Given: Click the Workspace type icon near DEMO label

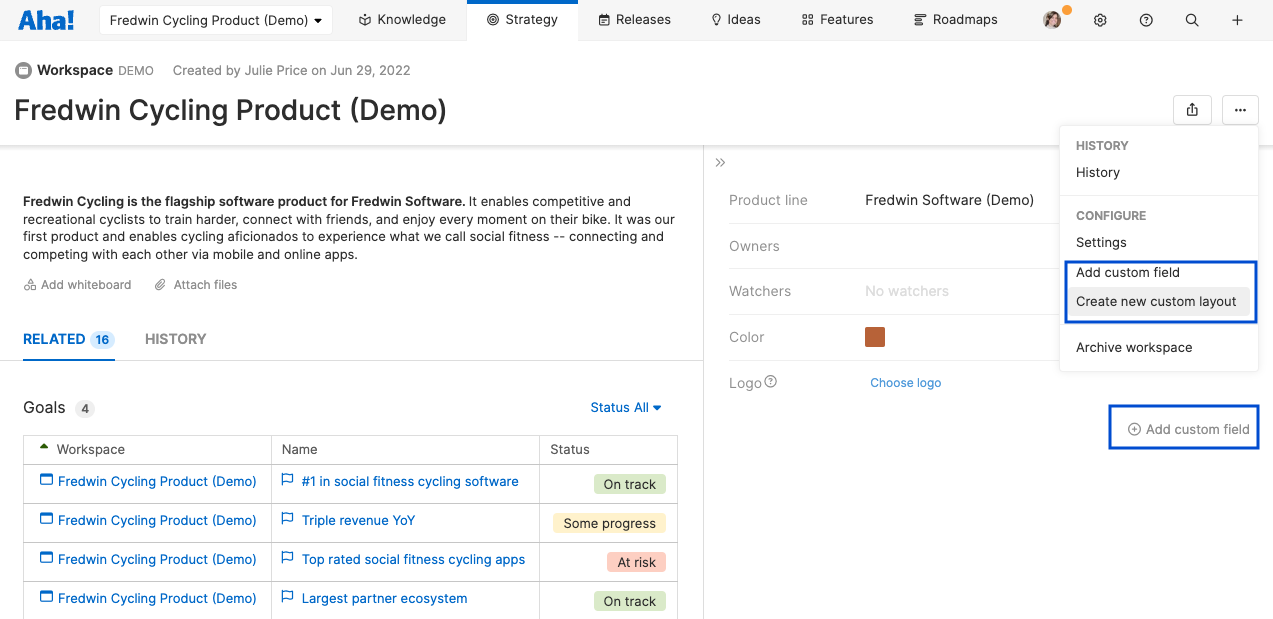Looking at the screenshot, I should pyautogui.click(x=23, y=71).
